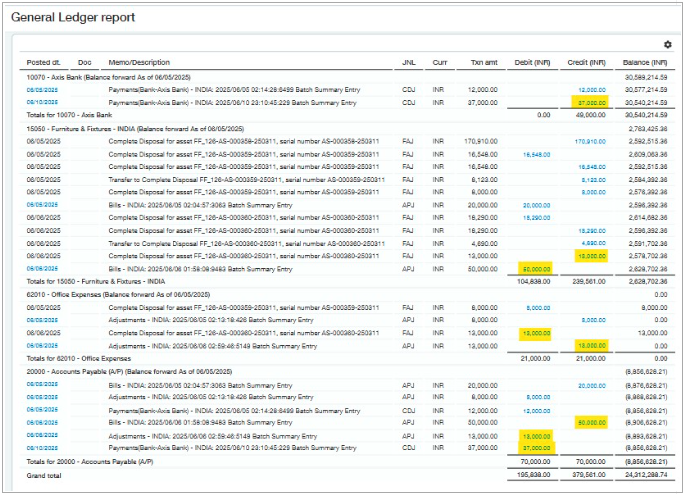Open the last Accounts Payable 06/10/2025 date link
The image size is (686, 494).
coord(42,448)
